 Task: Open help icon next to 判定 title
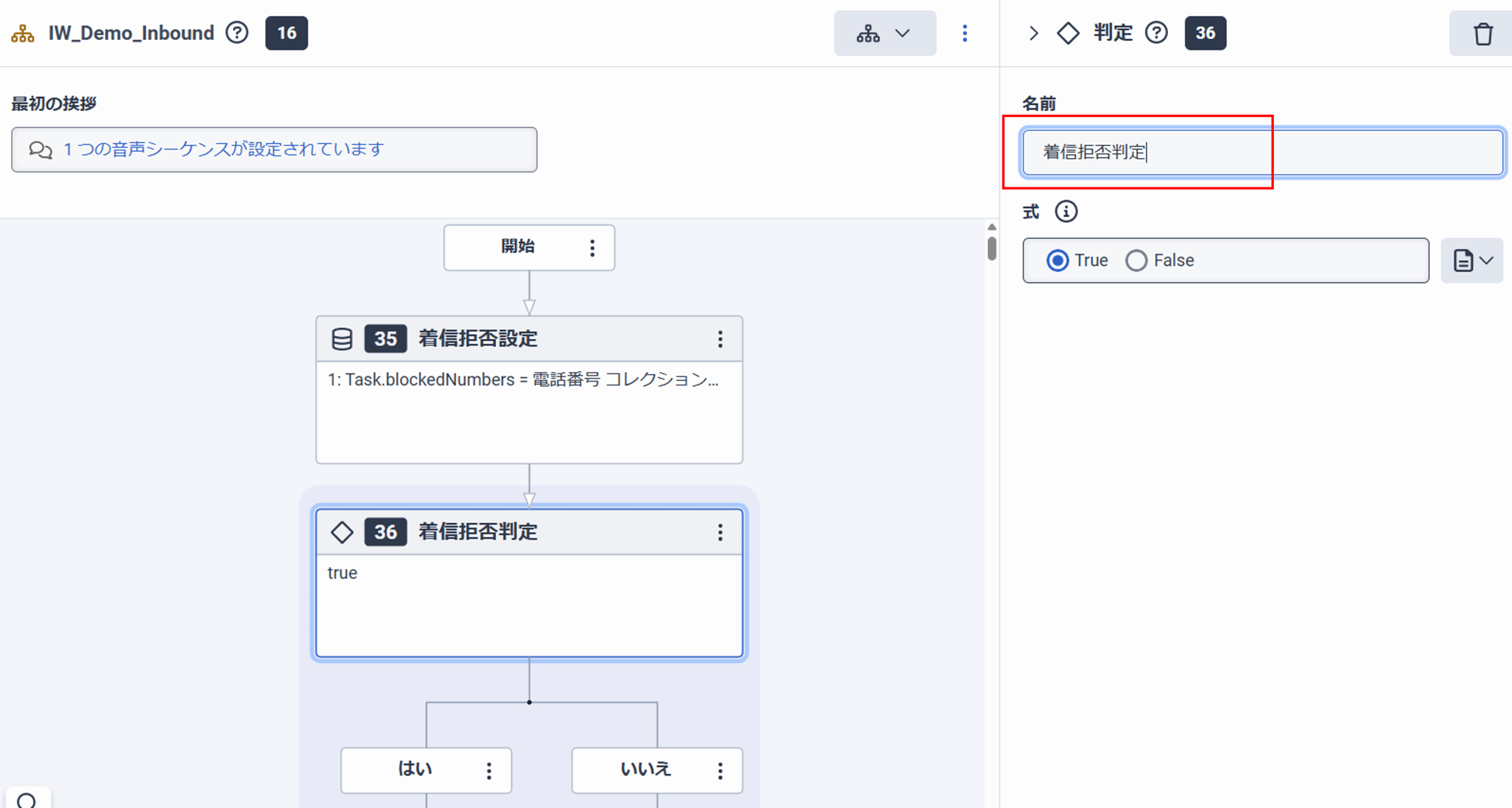click(x=1156, y=33)
